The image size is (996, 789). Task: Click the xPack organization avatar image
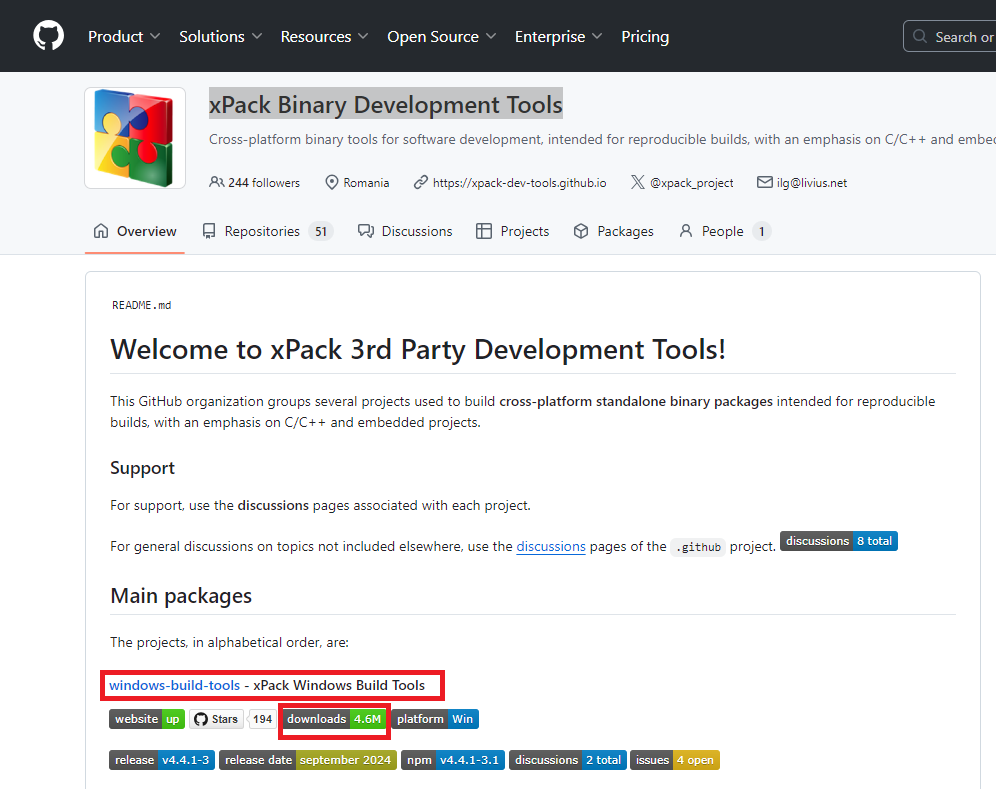click(x=135, y=138)
